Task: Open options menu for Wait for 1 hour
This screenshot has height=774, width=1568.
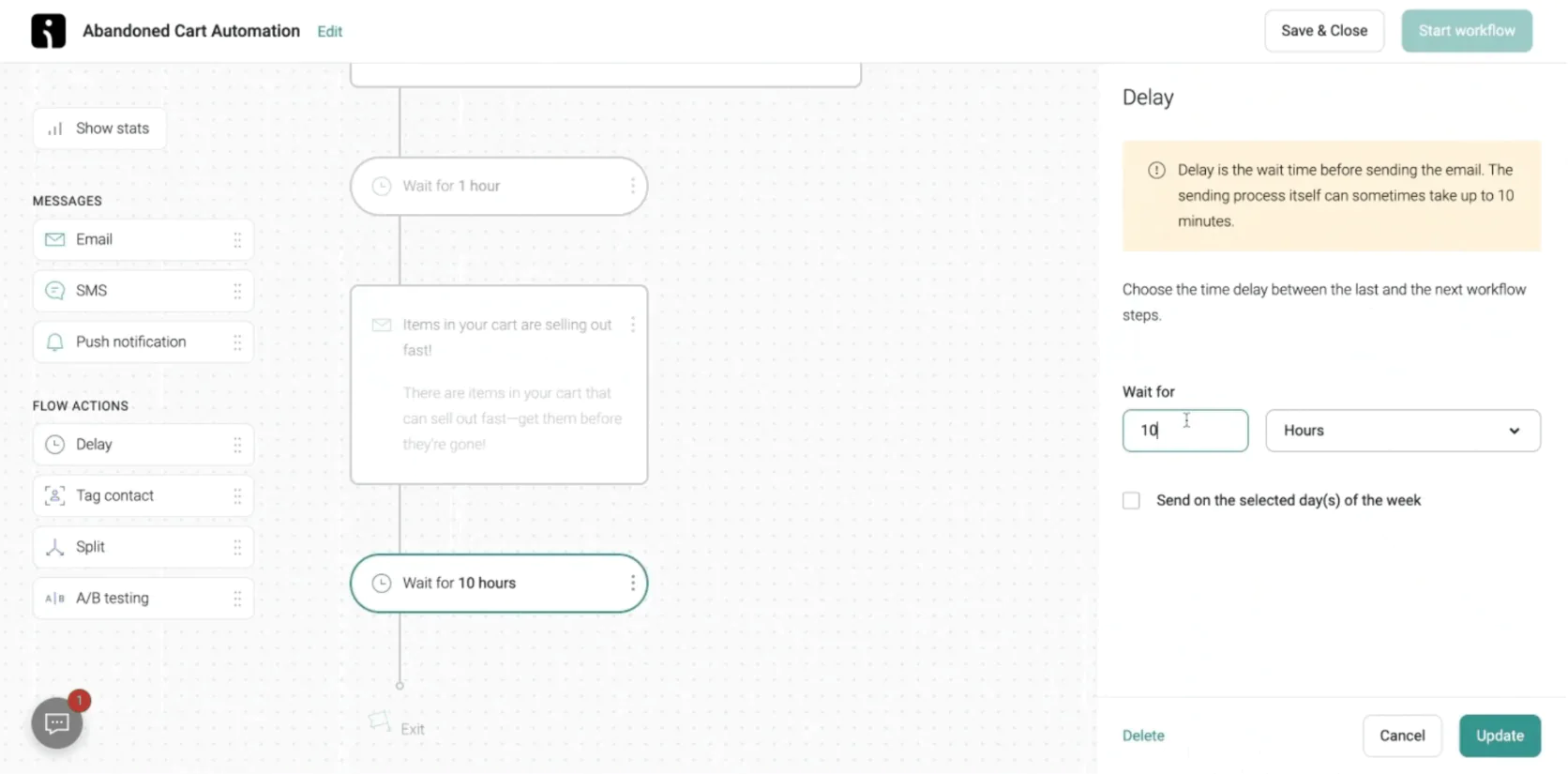Action: (x=633, y=186)
